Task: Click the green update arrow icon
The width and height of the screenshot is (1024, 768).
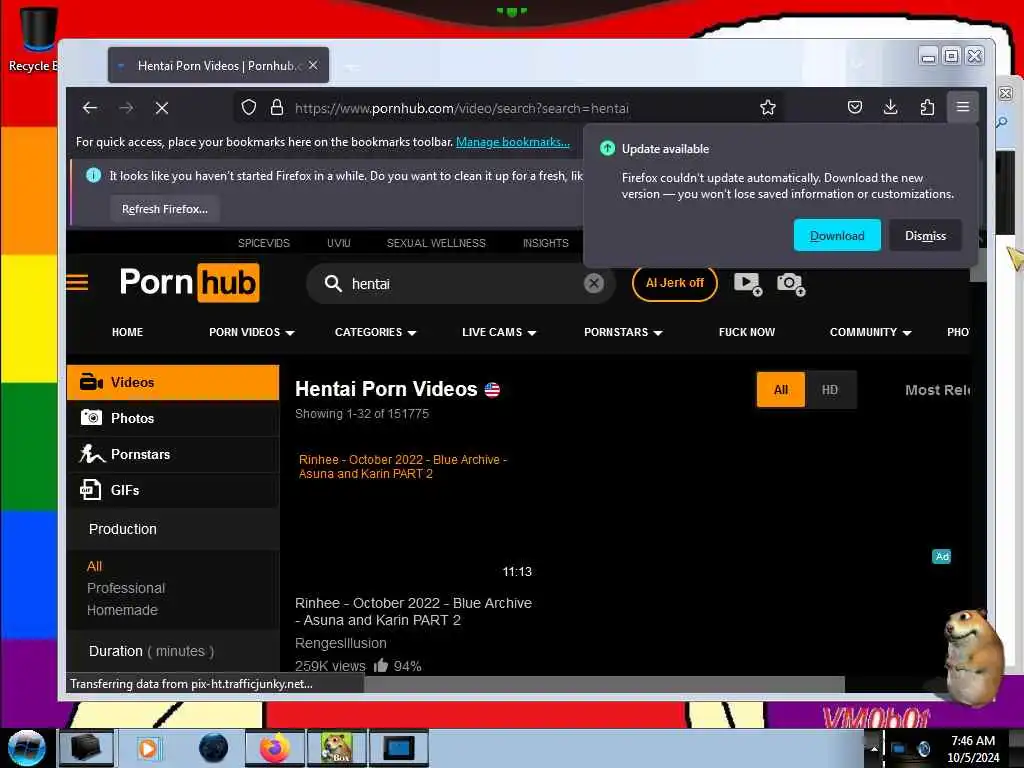Action: pos(607,148)
